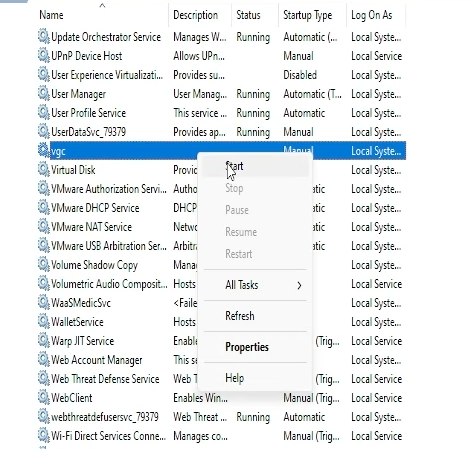Screen dimensions: 471x449
Task: Expand the All Tasks submenu arrow
Action: pyautogui.click(x=299, y=285)
